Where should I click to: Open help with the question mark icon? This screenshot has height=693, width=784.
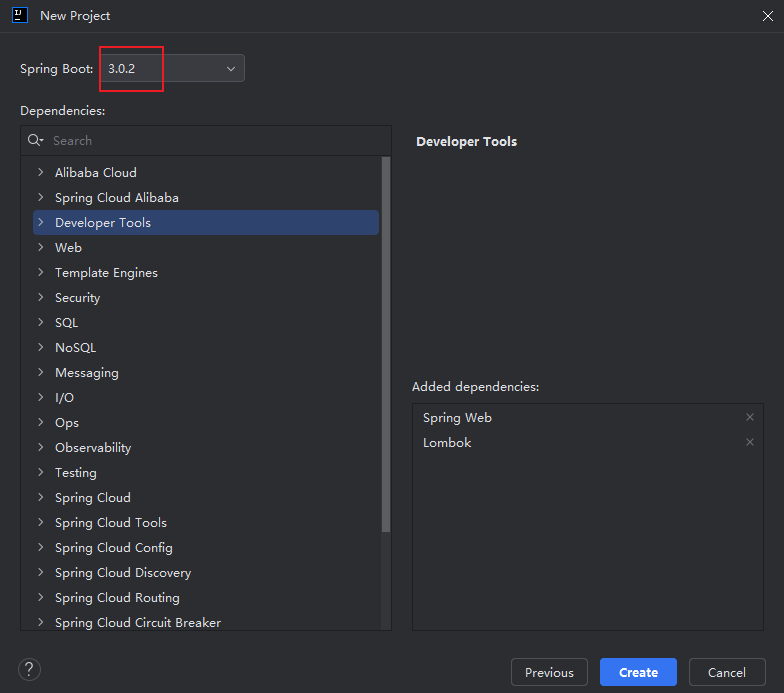[30, 669]
